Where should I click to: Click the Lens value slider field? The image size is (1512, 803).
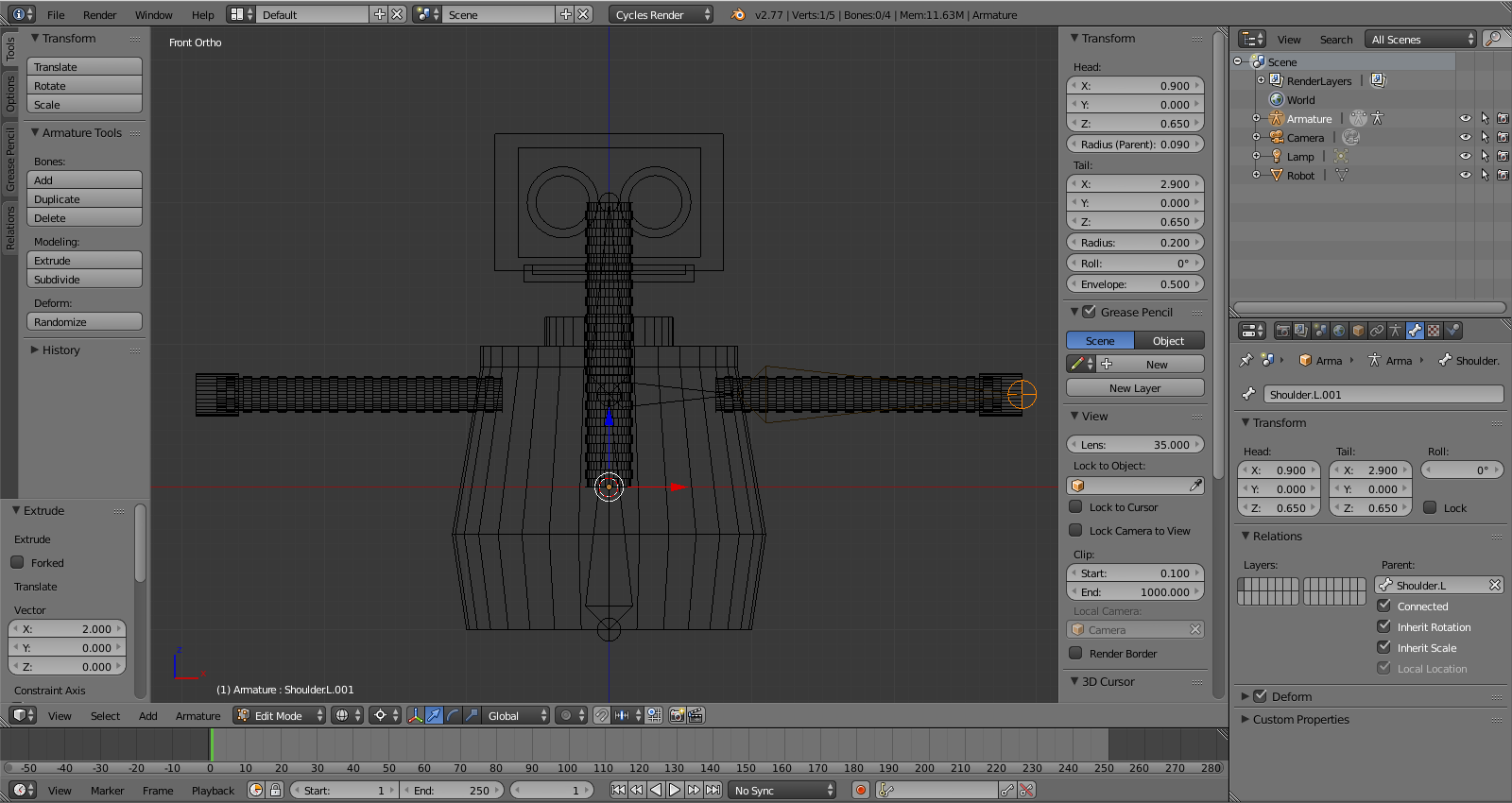coord(1135,444)
